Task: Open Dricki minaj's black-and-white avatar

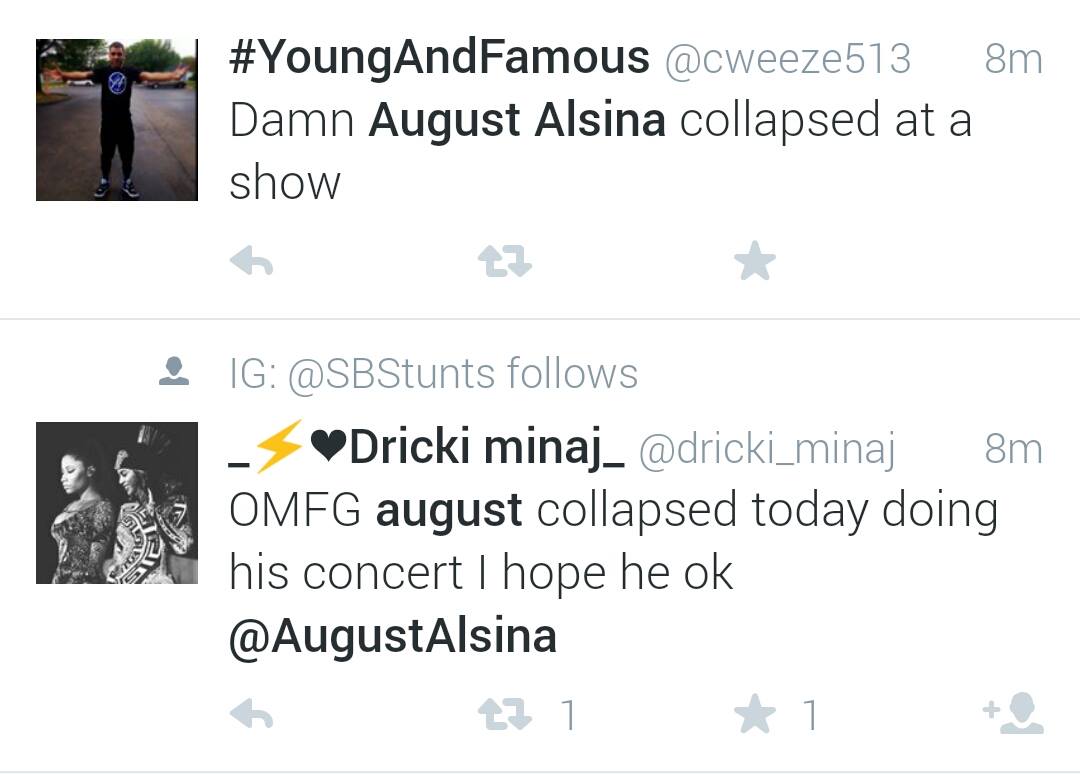Action: click(117, 503)
